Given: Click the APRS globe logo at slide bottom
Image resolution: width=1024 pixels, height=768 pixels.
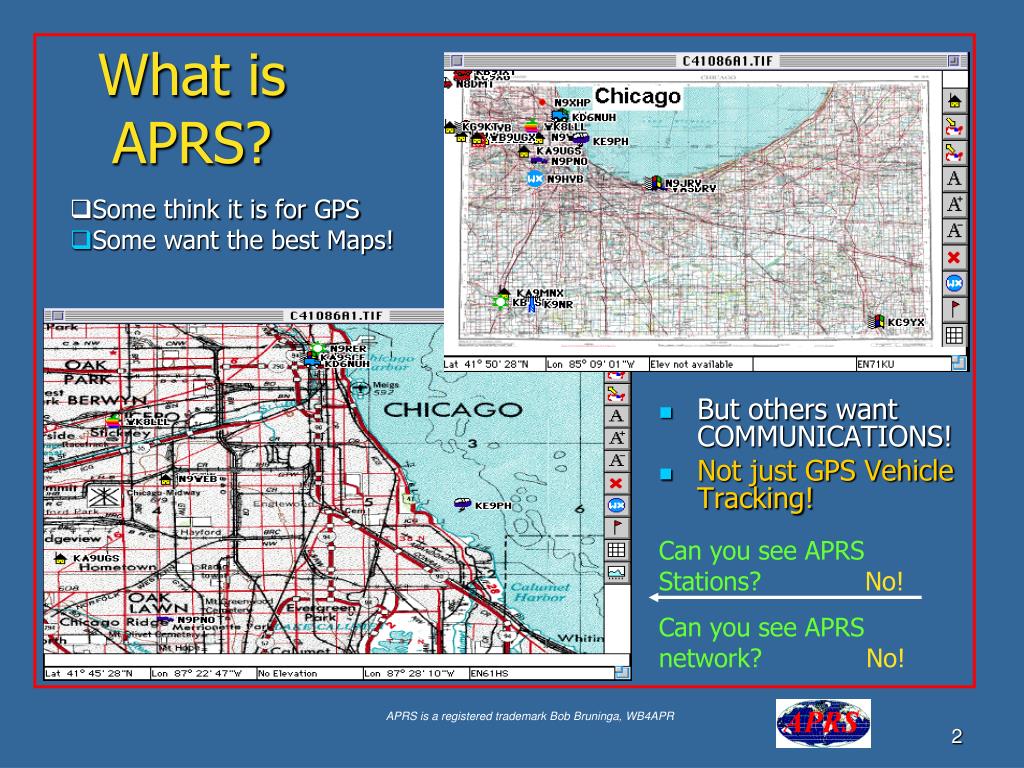Looking at the screenshot, I should 823,723.
